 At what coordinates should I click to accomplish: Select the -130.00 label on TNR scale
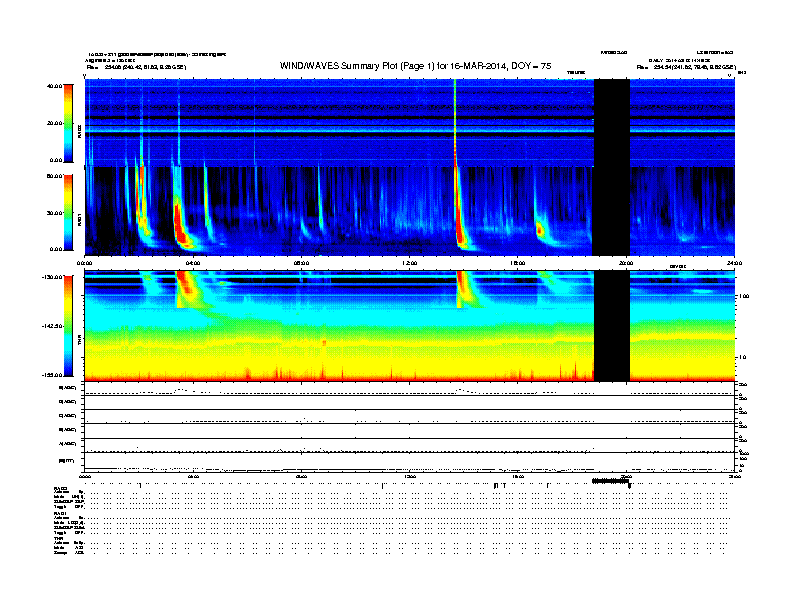click(52, 277)
